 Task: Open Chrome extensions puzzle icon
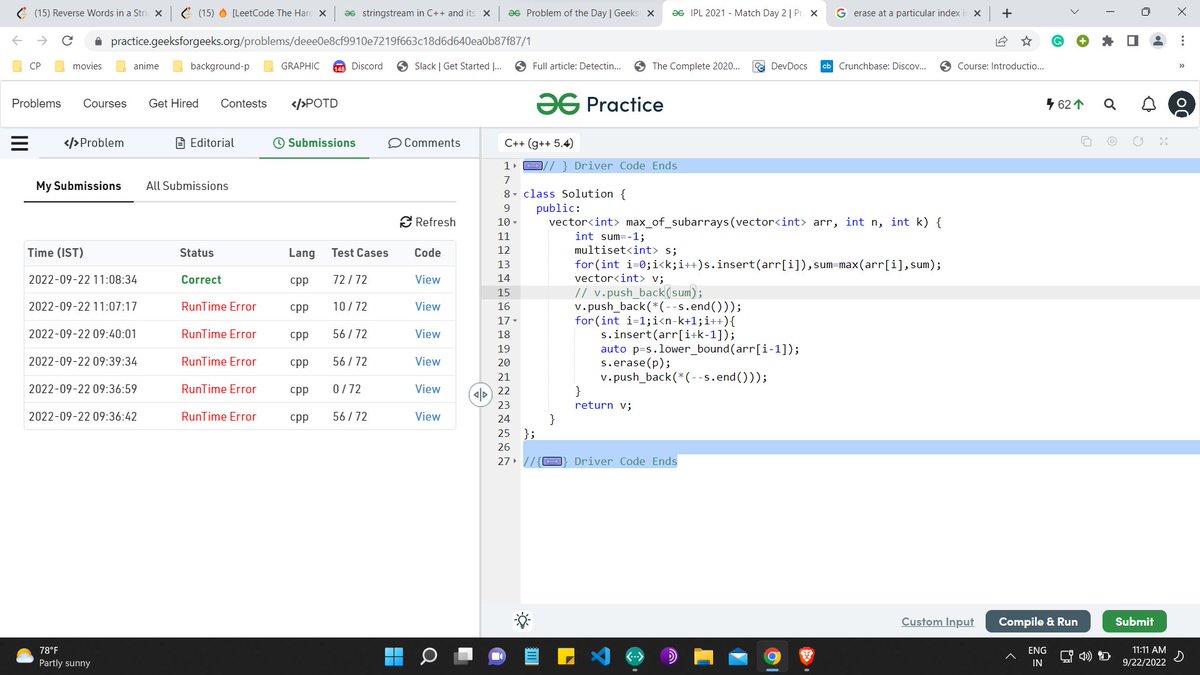[1107, 41]
